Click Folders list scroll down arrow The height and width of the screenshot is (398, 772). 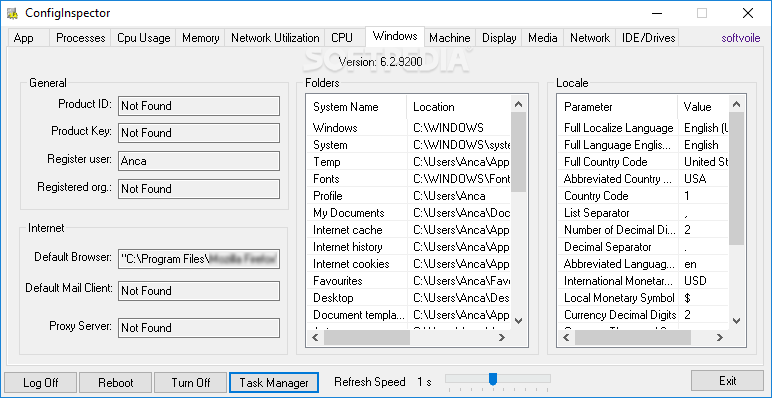coord(518,321)
